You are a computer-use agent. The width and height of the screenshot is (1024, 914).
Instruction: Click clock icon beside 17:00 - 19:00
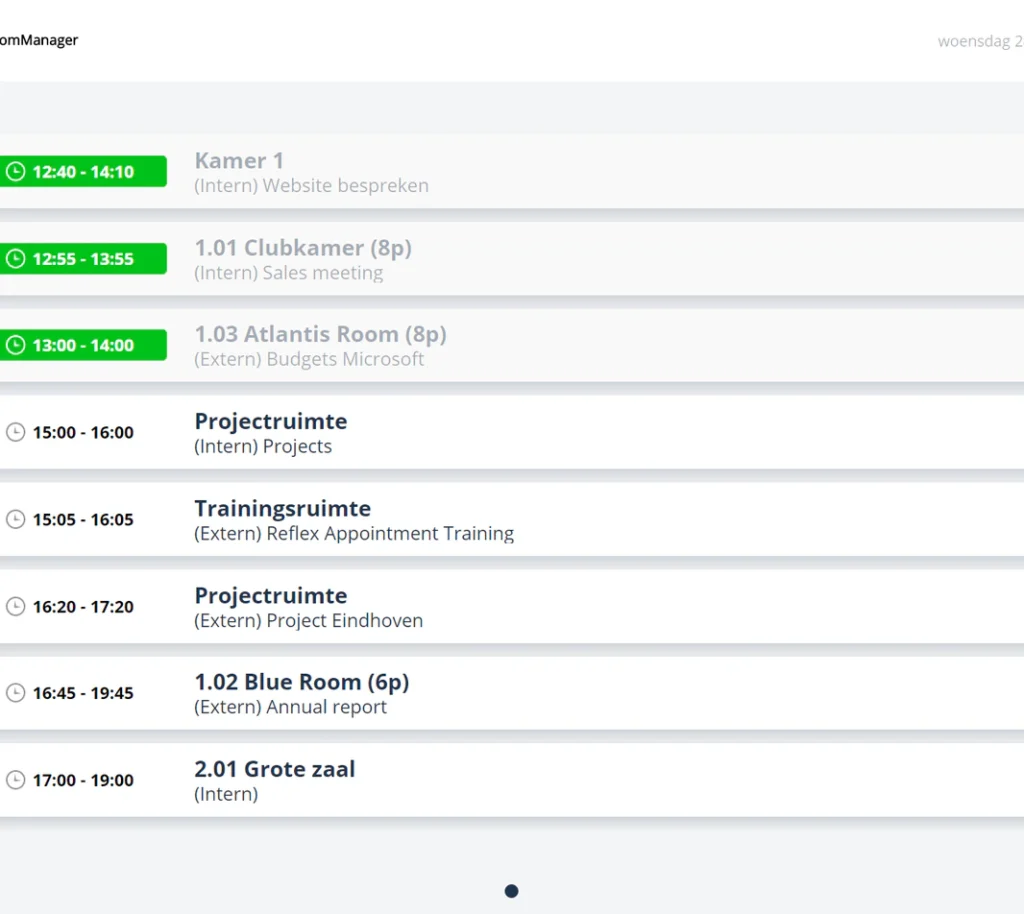pos(16,780)
